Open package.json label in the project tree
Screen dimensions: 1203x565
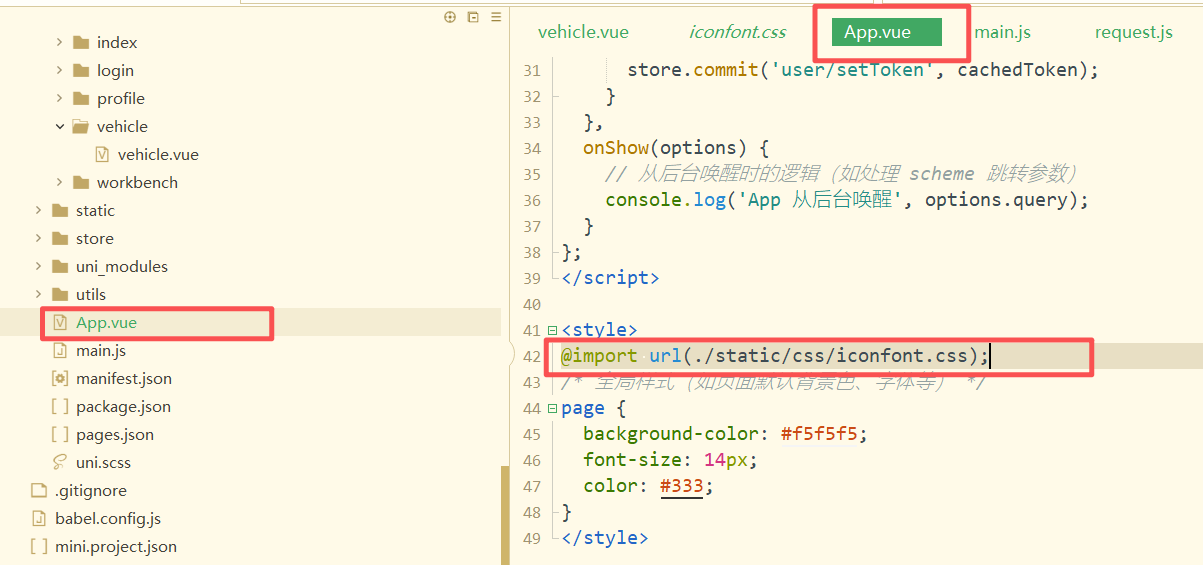coord(123,406)
